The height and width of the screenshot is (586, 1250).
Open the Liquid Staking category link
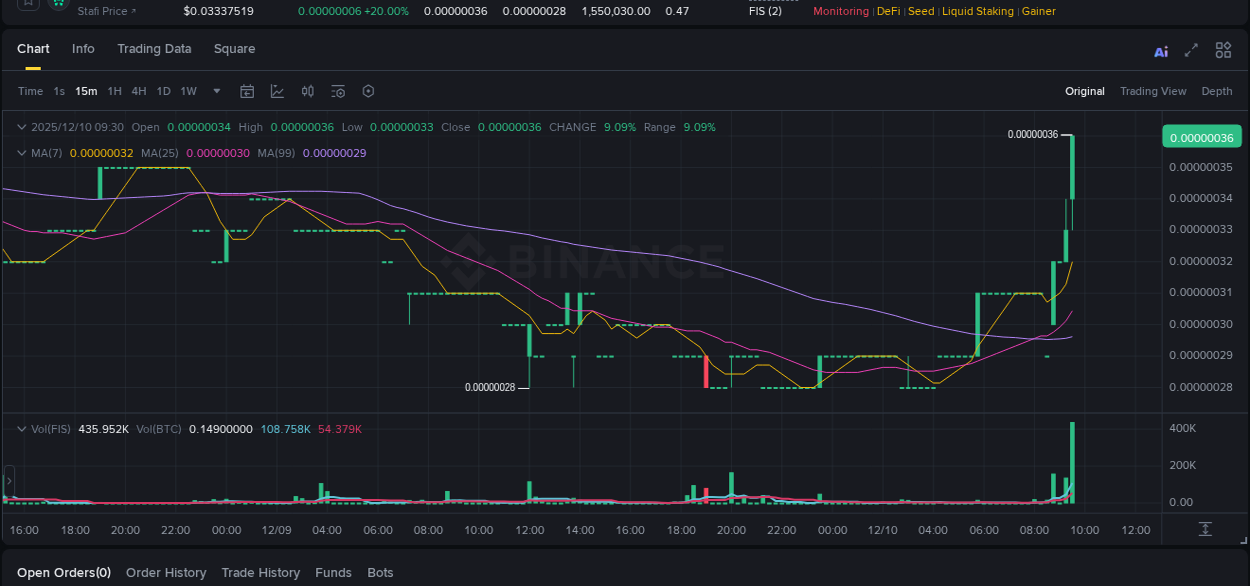coord(978,11)
